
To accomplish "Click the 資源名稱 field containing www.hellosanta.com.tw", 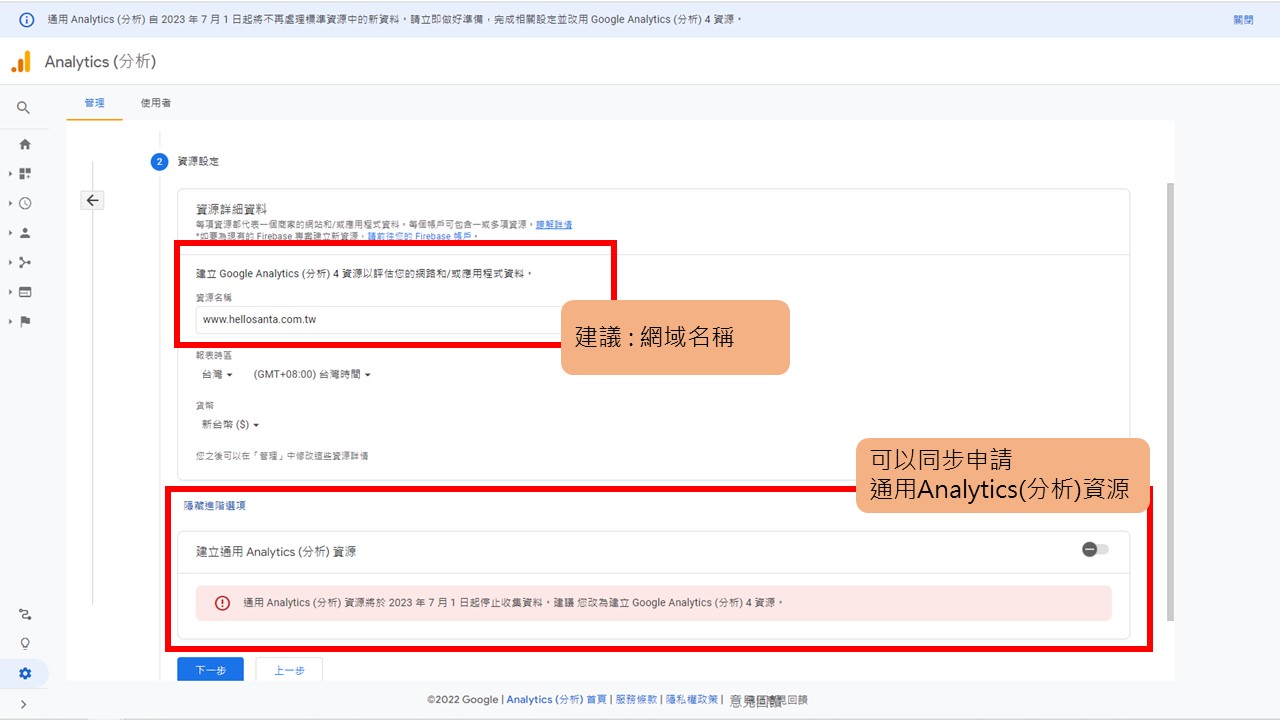I will (380, 320).
